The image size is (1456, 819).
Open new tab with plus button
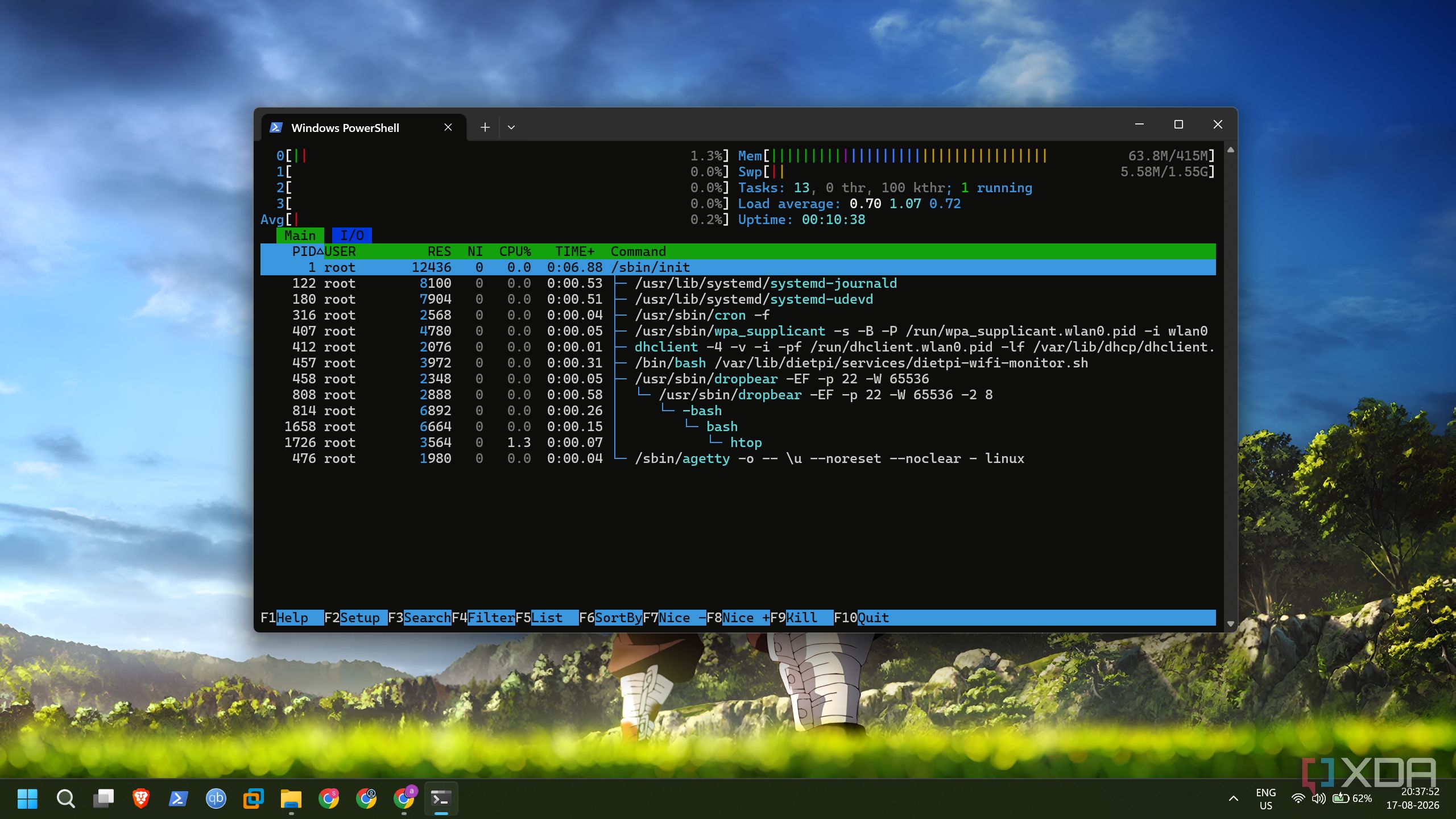[485, 127]
